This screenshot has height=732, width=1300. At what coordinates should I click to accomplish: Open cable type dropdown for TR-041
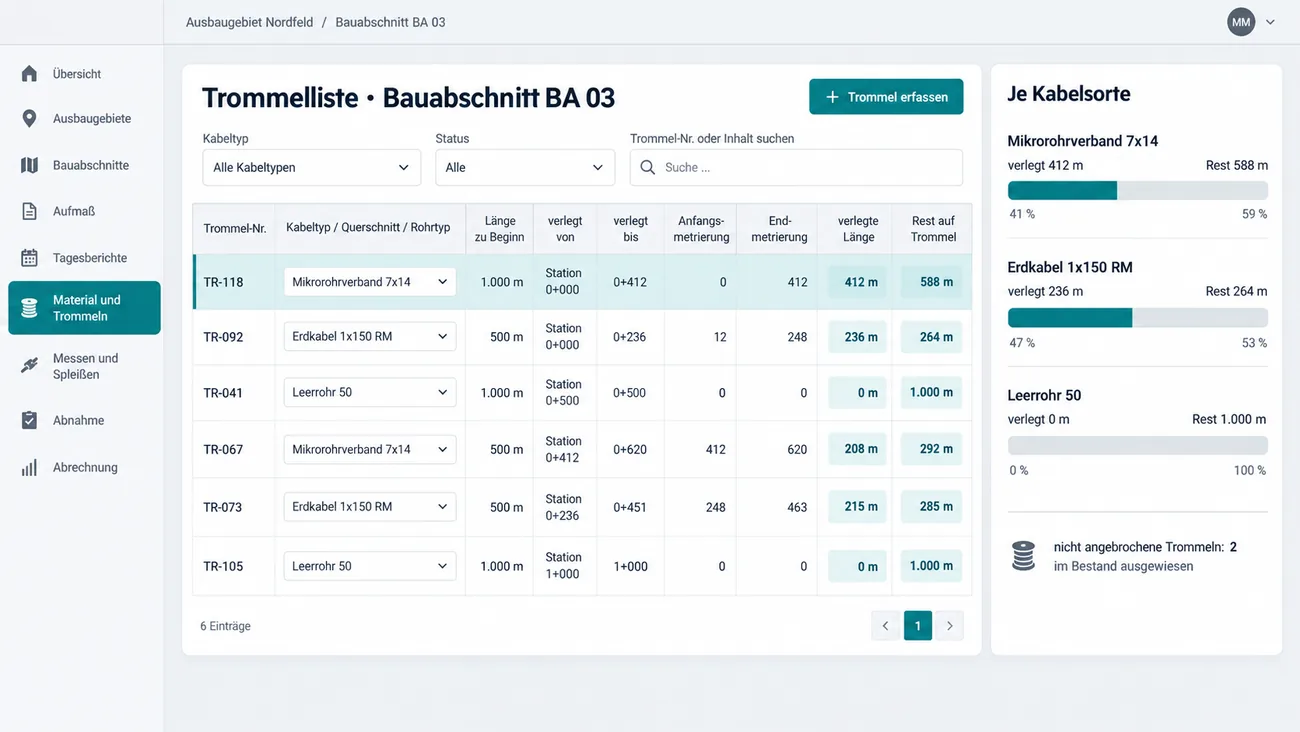click(370, 393)
